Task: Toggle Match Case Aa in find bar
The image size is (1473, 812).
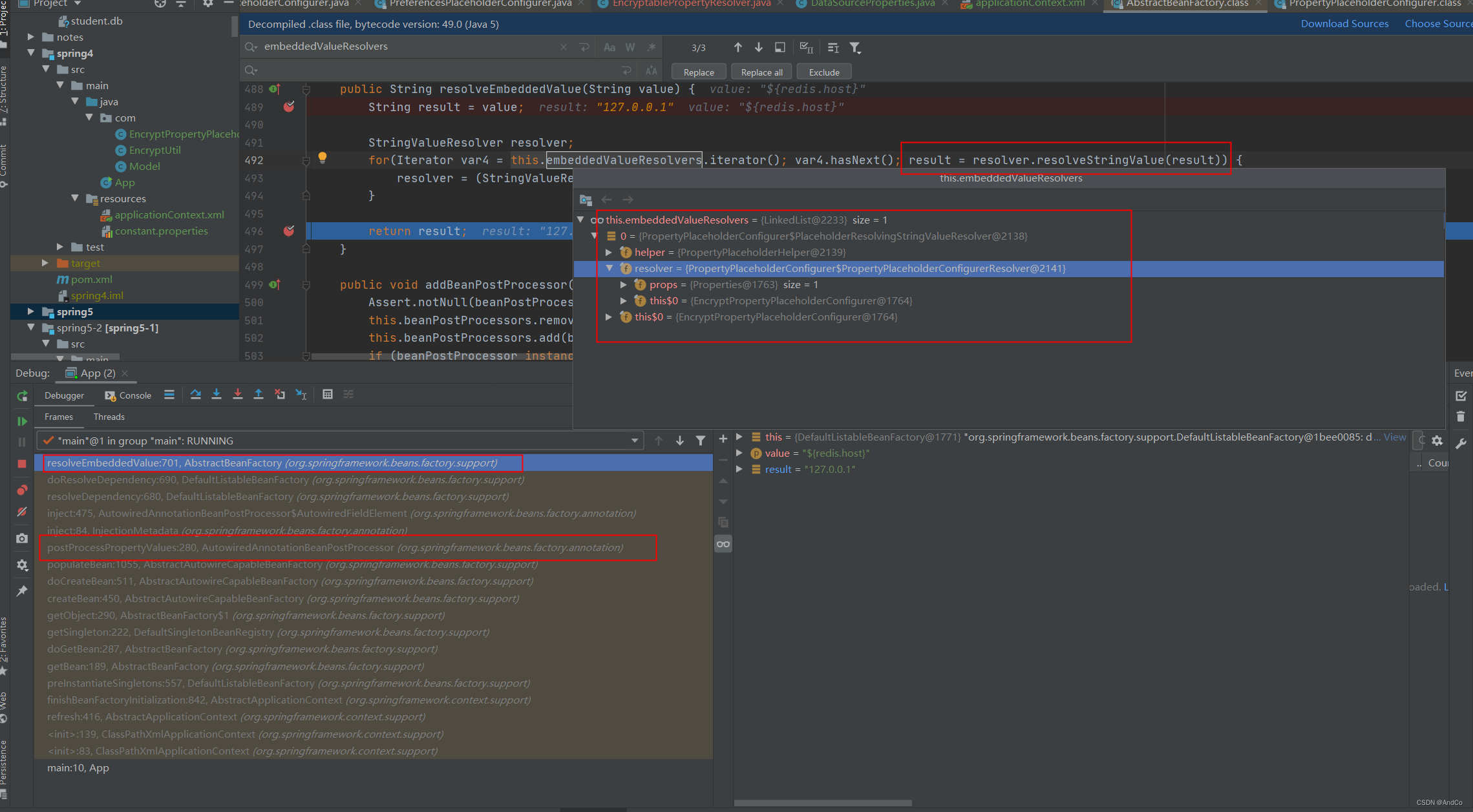Action: pos(609,47)
